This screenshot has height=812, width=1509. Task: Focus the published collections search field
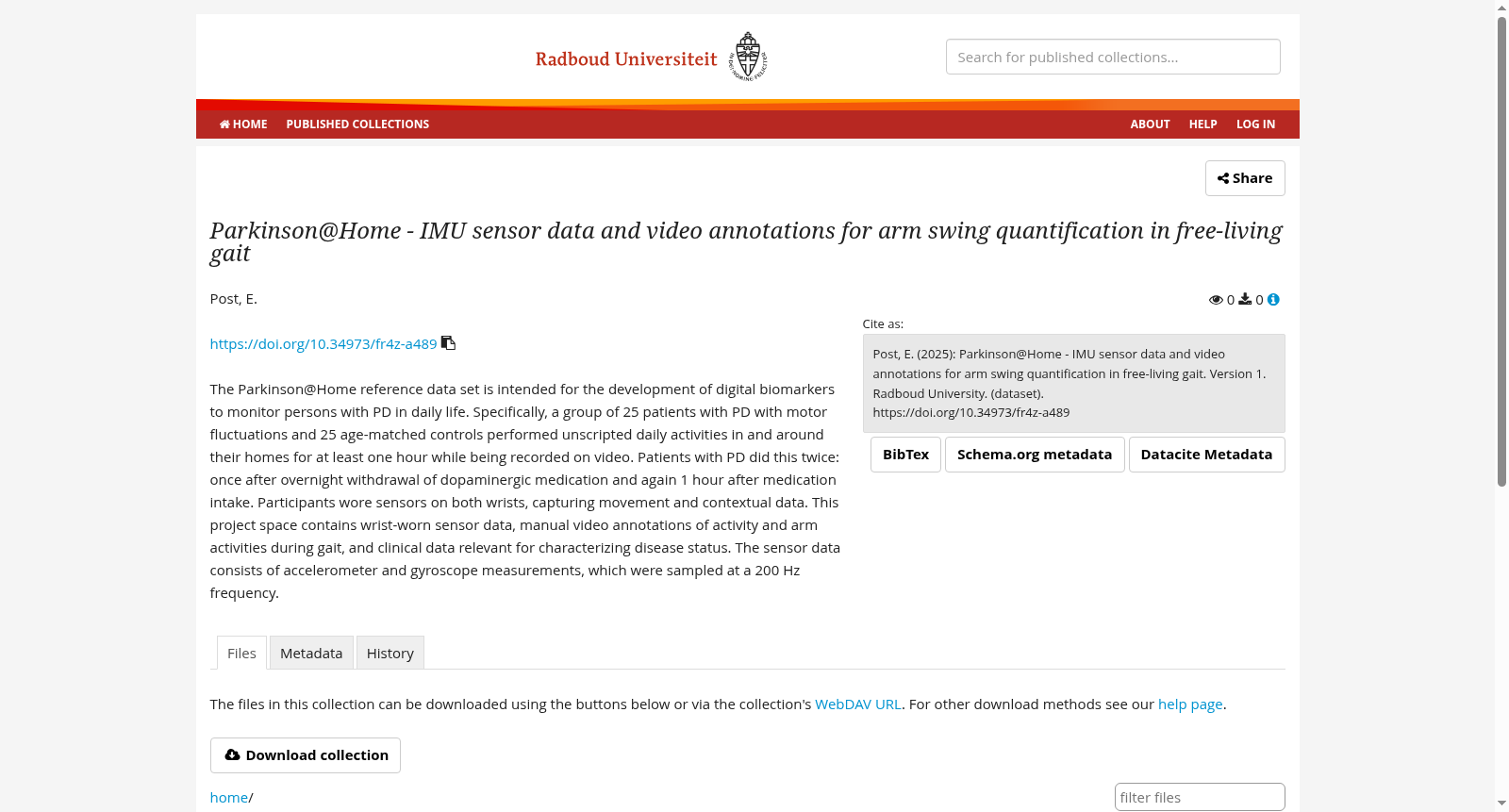1113,57
